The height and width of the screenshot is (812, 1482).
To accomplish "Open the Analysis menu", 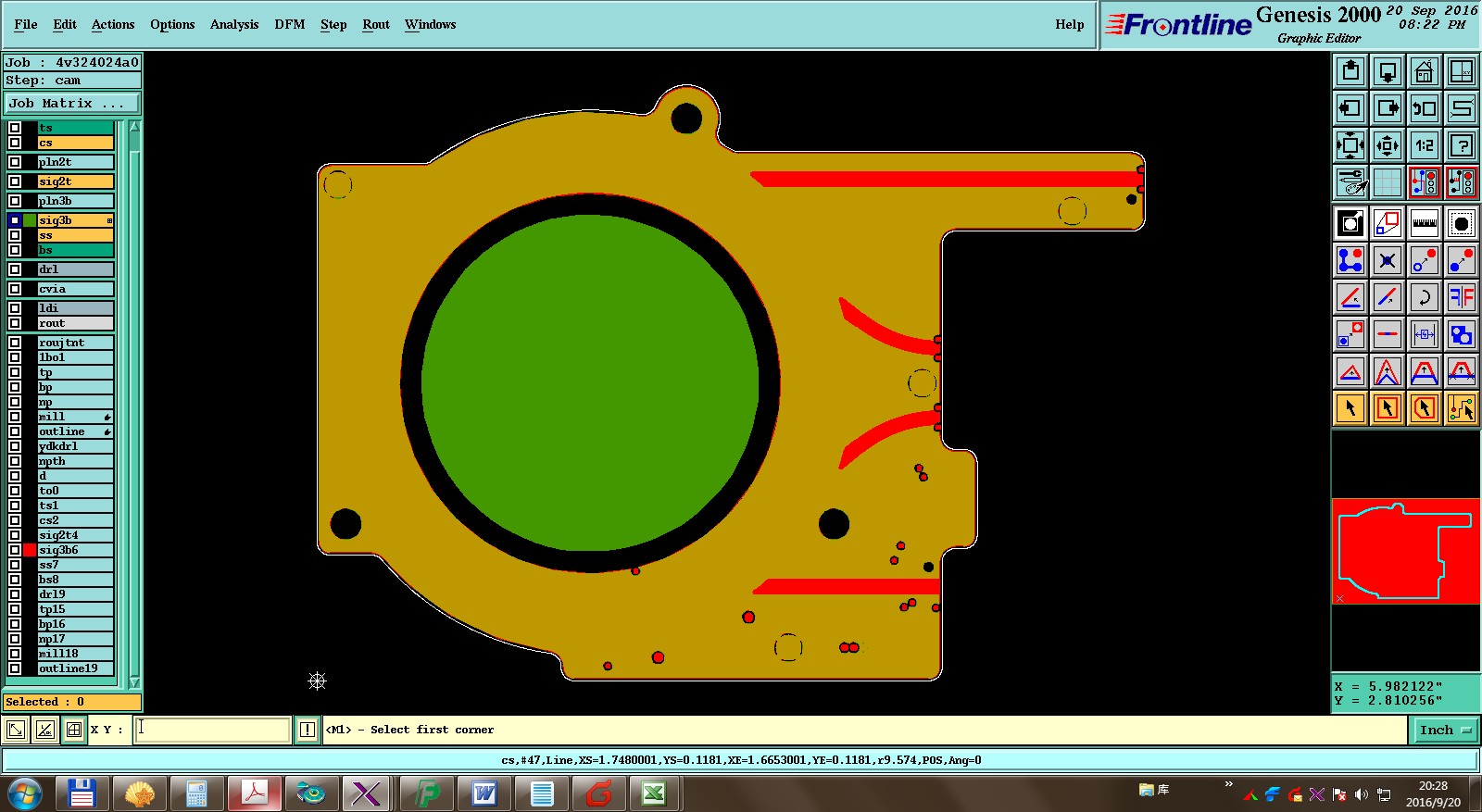I will click(234, 24).
